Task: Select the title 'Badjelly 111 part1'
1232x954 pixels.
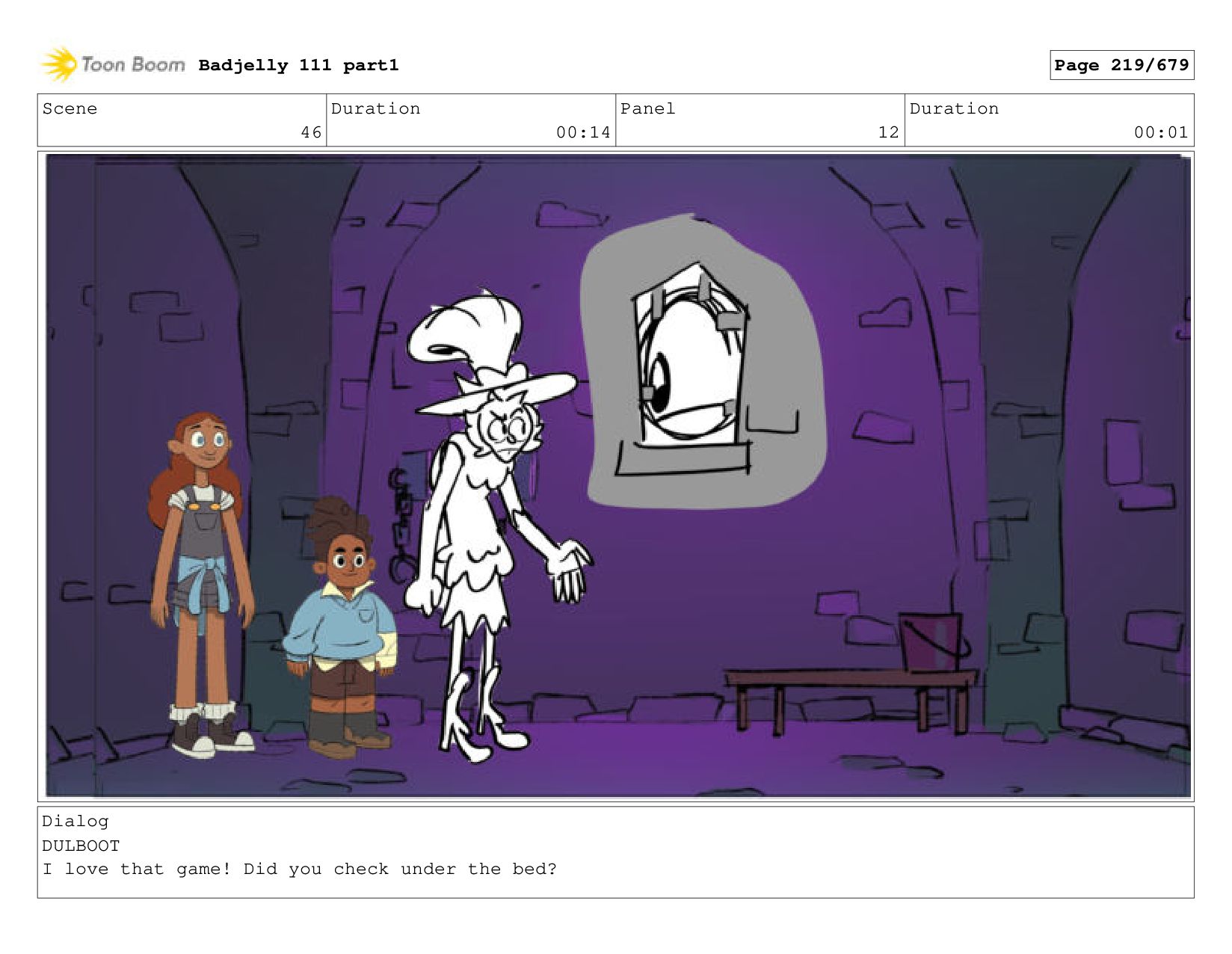Action: (x=298, y=66)
